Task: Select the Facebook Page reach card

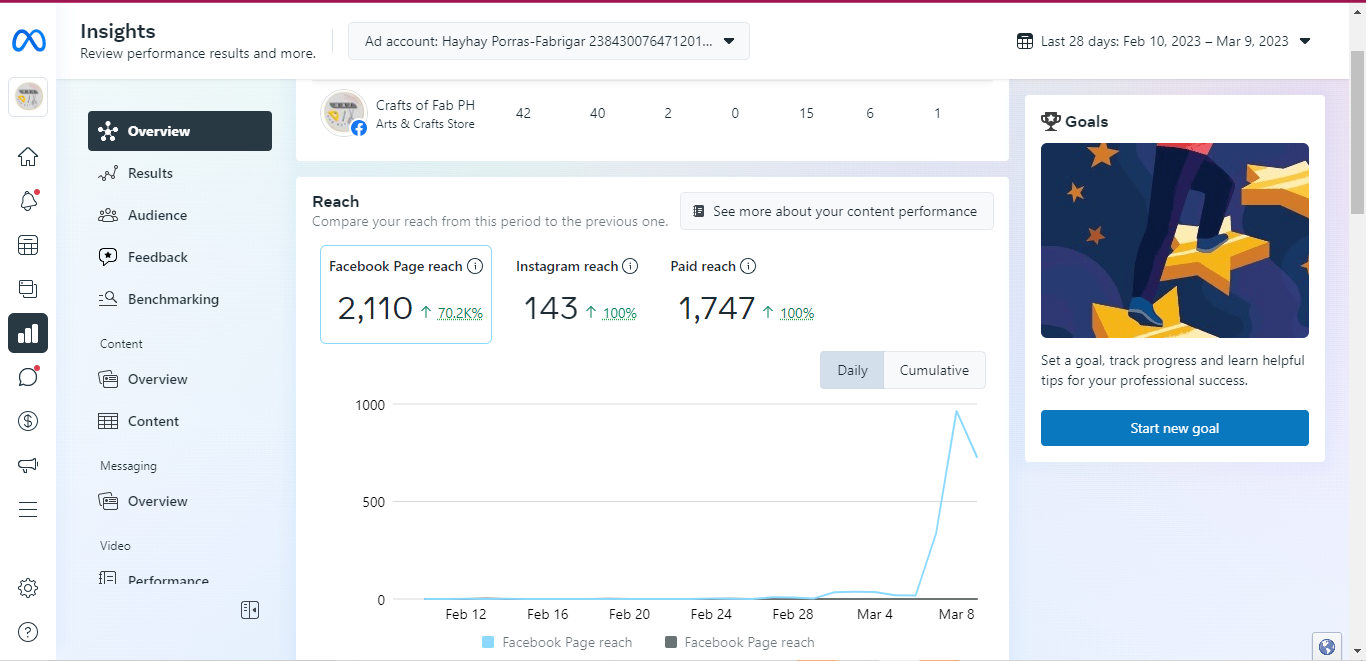Action: 406,294
